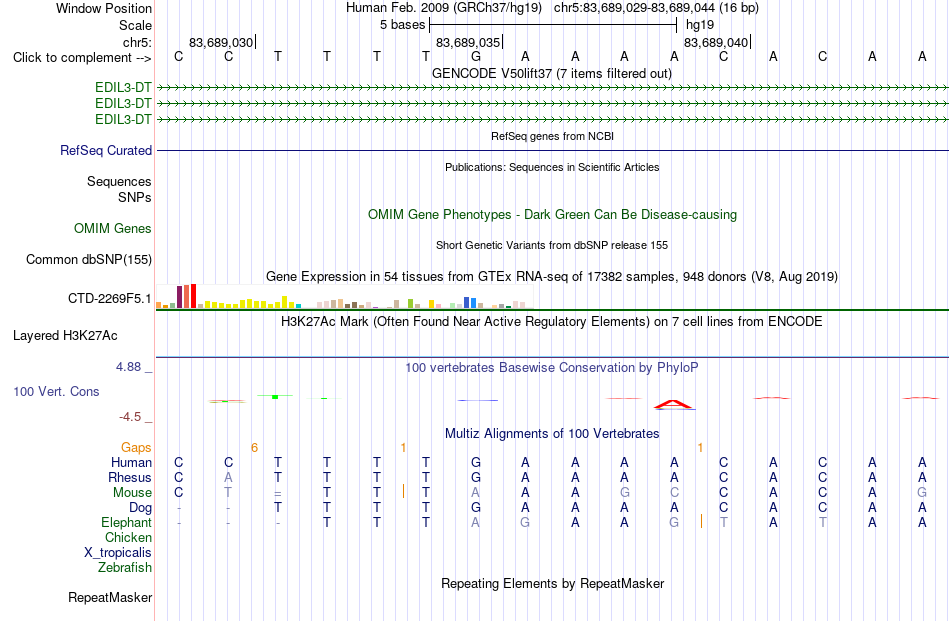Select the Mouse species row label

[x=132, y=493]
